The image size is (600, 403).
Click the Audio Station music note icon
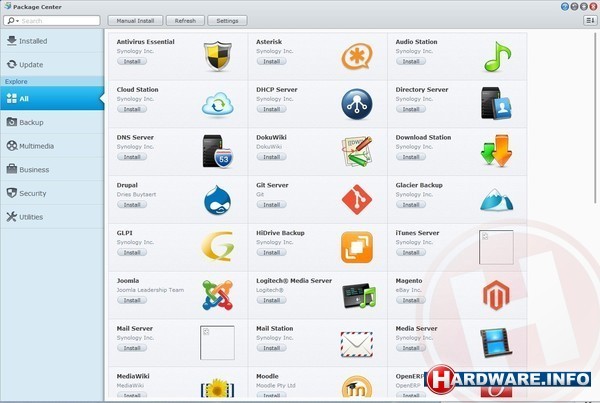[496, 56]
